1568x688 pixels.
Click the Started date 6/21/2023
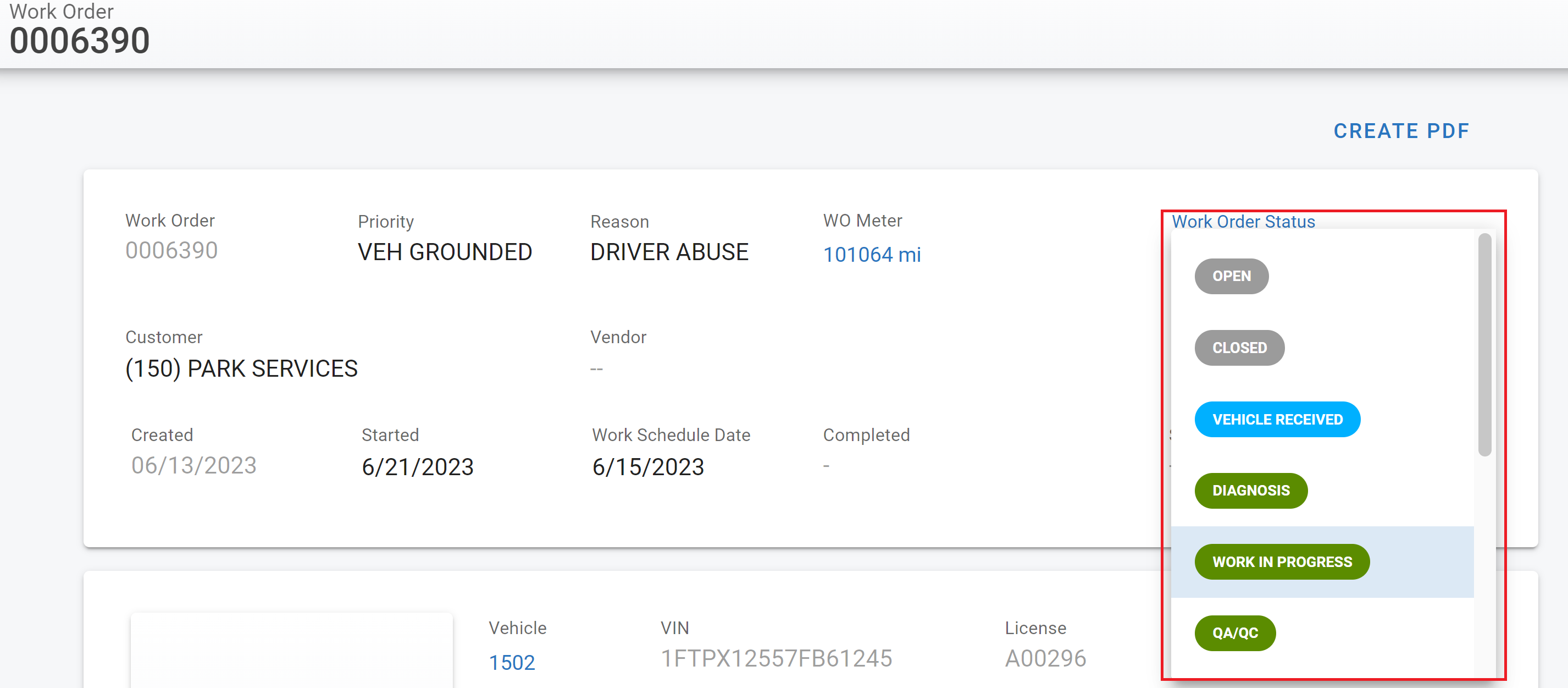coord(417,467)
